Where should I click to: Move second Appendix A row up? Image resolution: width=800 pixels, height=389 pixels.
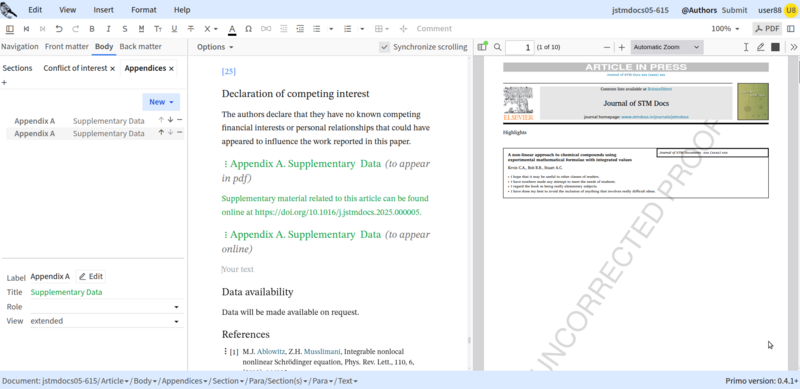(161, 132)
